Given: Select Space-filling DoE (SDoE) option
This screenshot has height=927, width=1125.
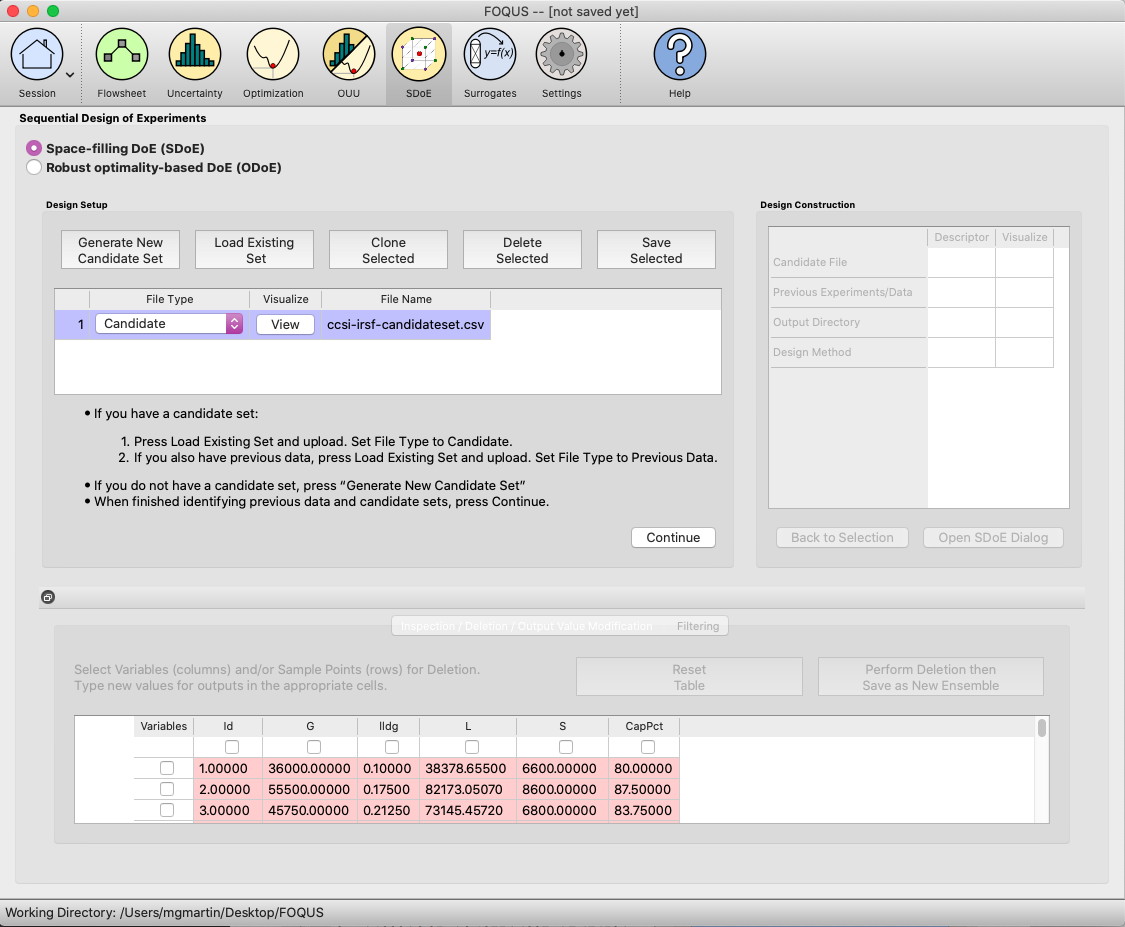Looking at the screenshot, I should (34, 149).
